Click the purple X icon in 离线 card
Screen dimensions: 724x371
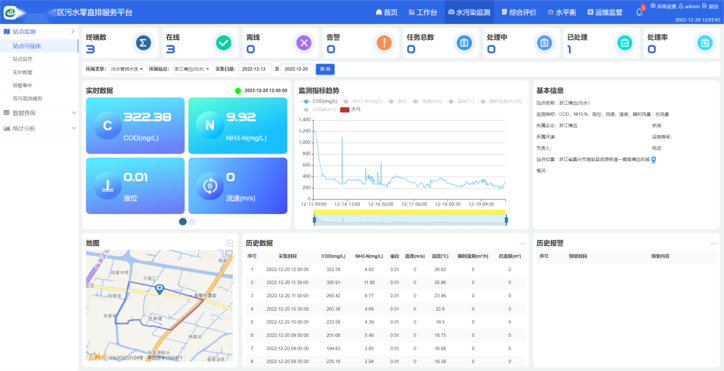pos(304,43)
